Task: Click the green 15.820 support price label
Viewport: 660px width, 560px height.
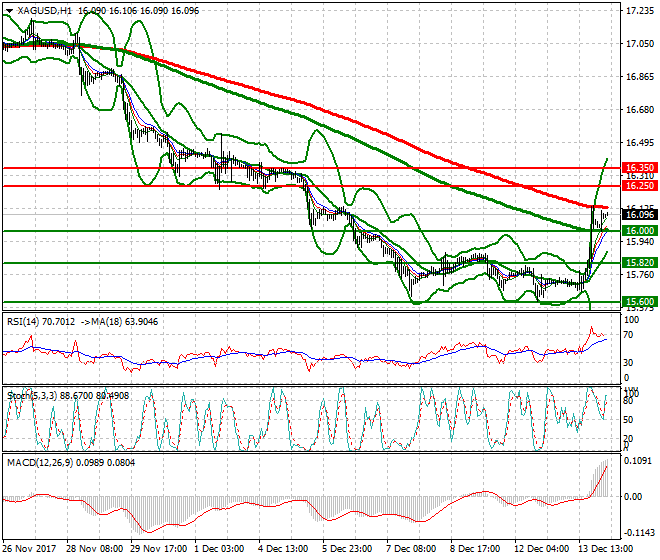Action: click(x=640, y=263)
